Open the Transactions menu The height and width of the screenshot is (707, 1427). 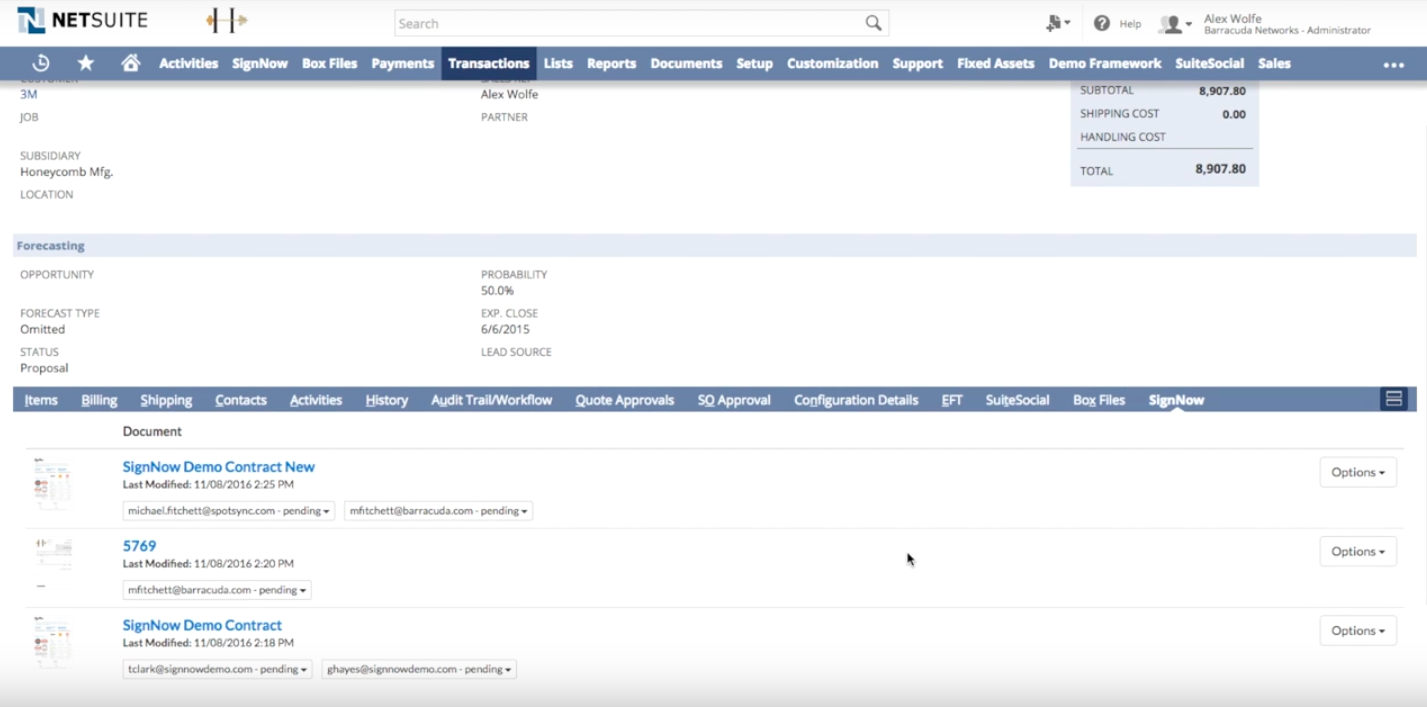tap(488, 63)
